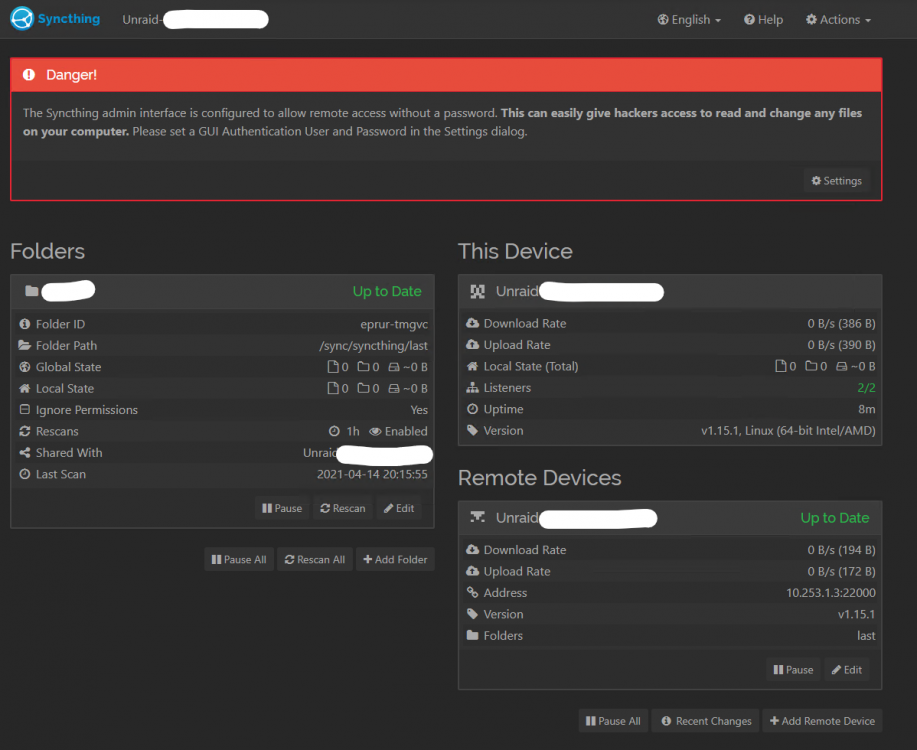The height and width of the screenshot is (750, 917).
Task: Collapse the remote device panel header
Action: pyautogui.click(x=670, y=518)
